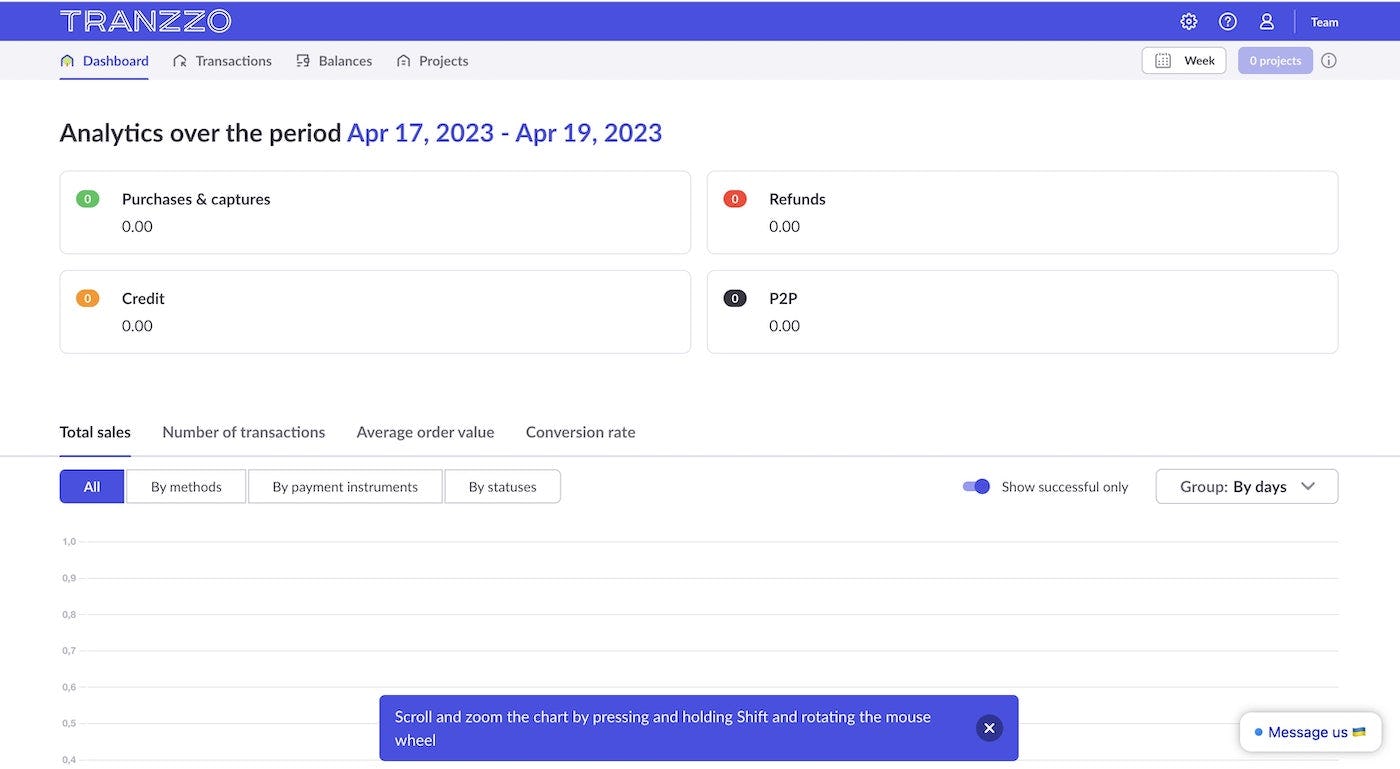The image size is (1400, 769).
Task: Select the By statuses filter
Action: (x=502, y=486)
